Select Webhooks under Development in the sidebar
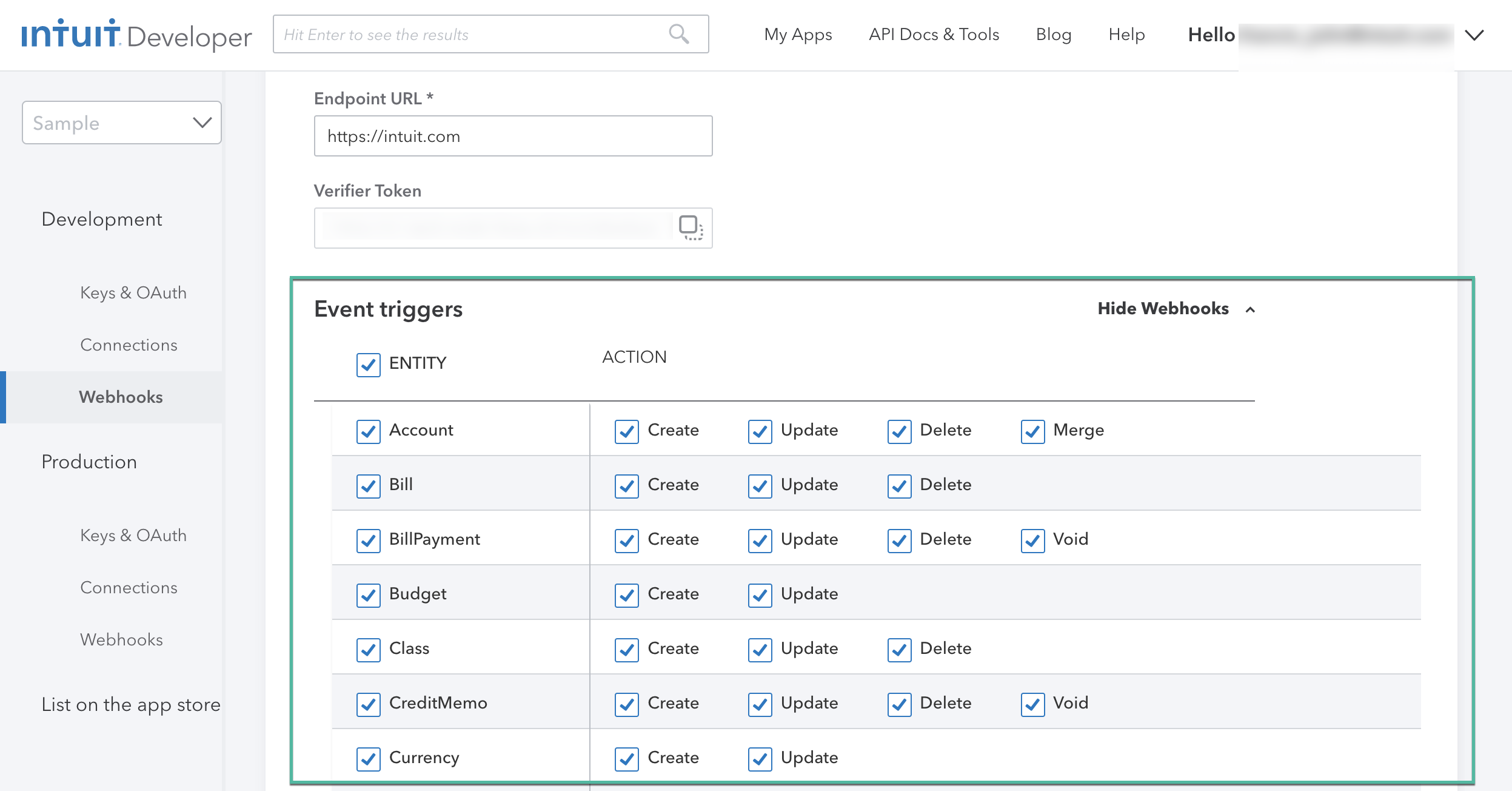 tap(120, 397)
